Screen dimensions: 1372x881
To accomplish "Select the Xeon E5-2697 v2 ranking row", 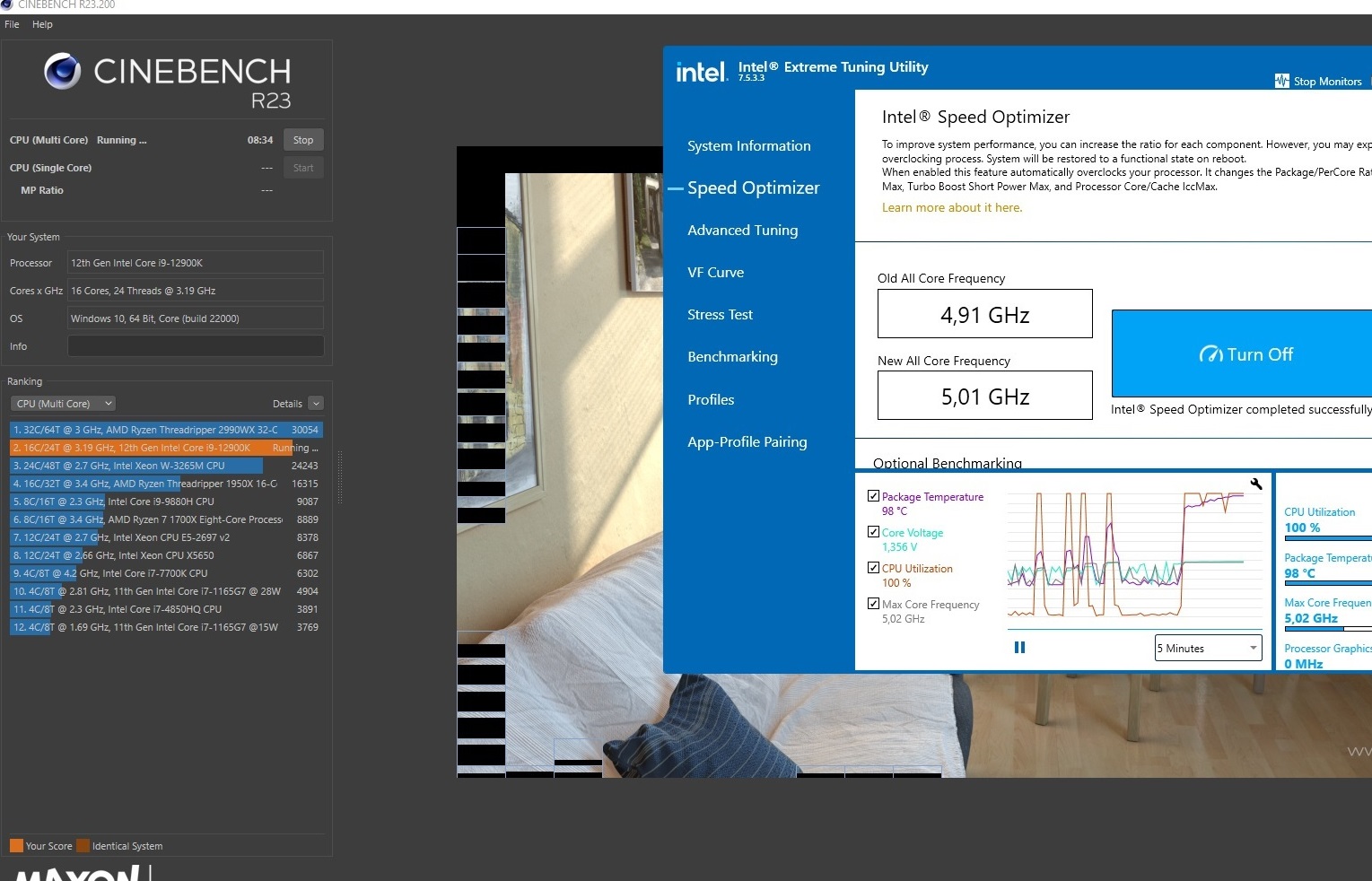I will point(166,537).
